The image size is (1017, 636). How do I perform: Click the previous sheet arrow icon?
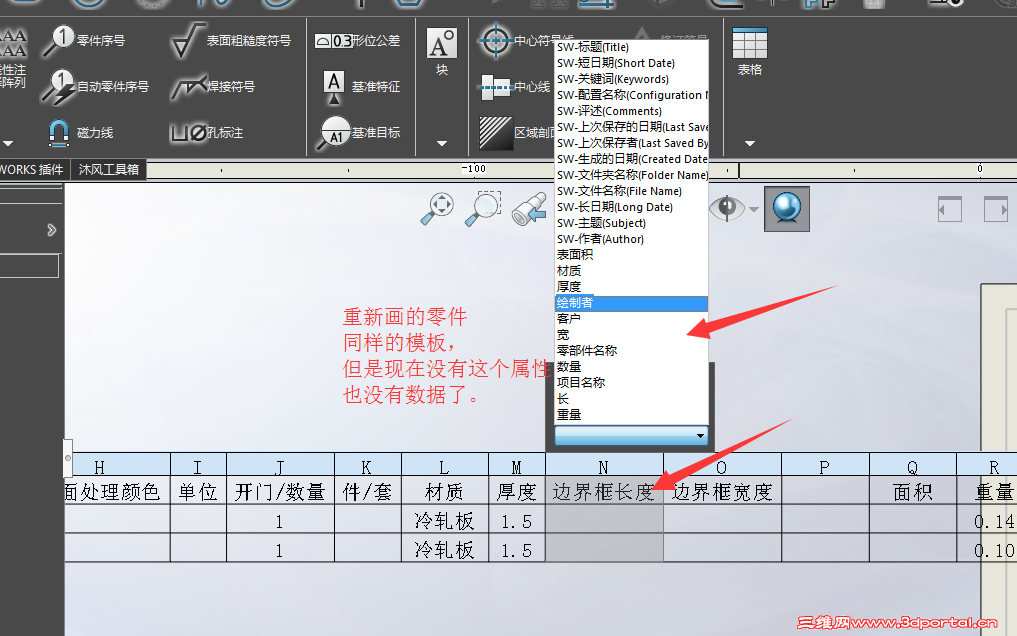point(950,209)
